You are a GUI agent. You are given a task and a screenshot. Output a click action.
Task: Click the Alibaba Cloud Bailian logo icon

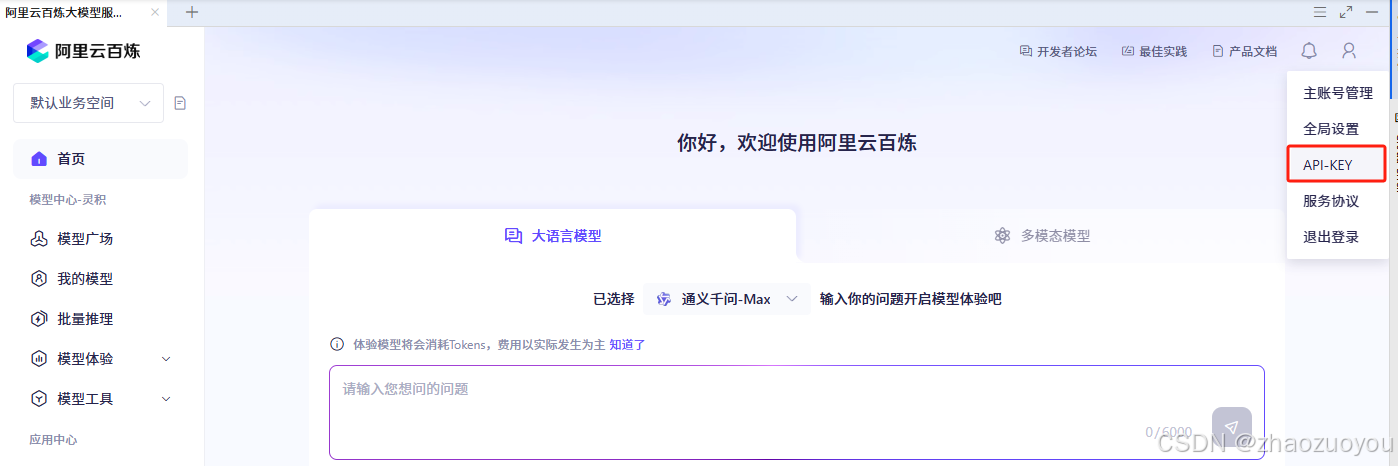coord(37,51)
